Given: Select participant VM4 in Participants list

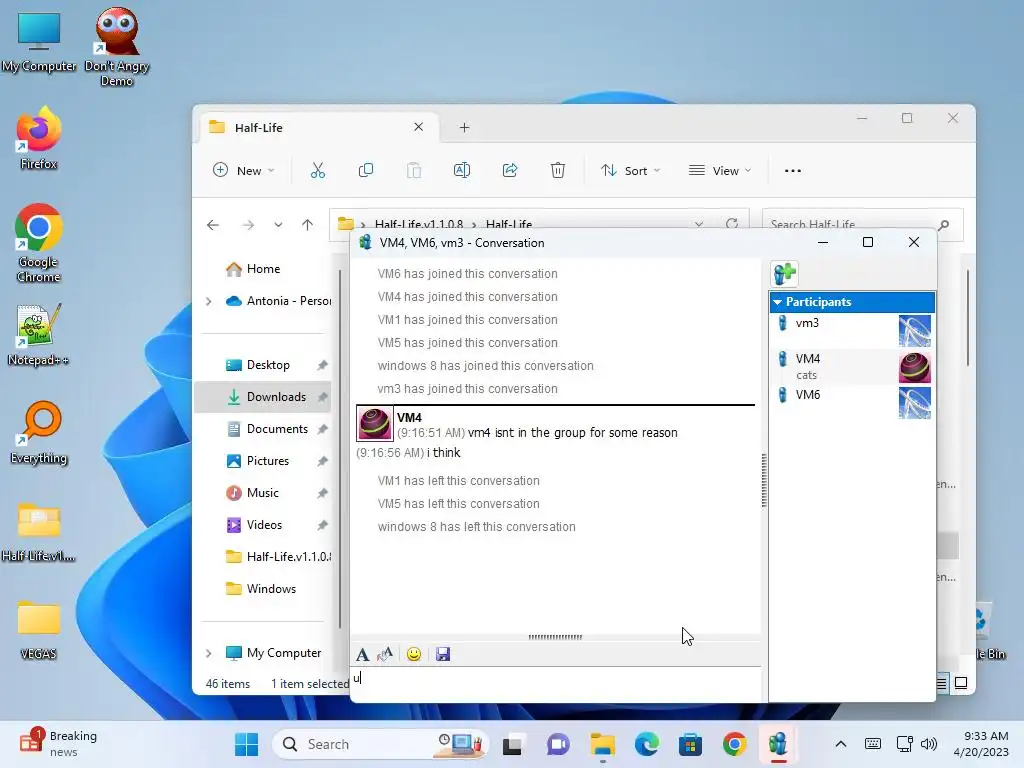Looking at the screenshot, I should (x=852, y=366).
